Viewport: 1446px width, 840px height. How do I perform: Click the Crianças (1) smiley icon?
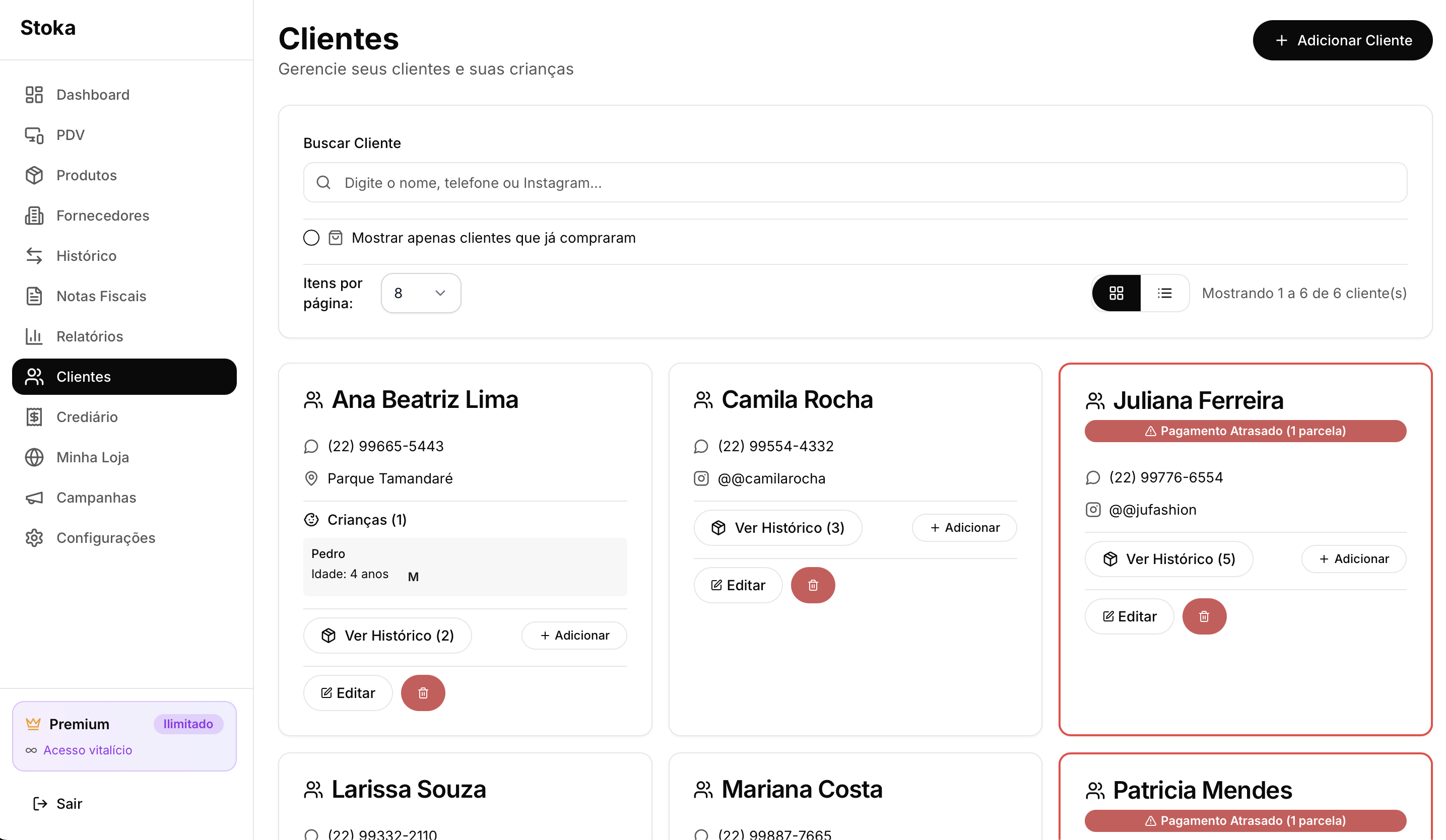[311, 520]
